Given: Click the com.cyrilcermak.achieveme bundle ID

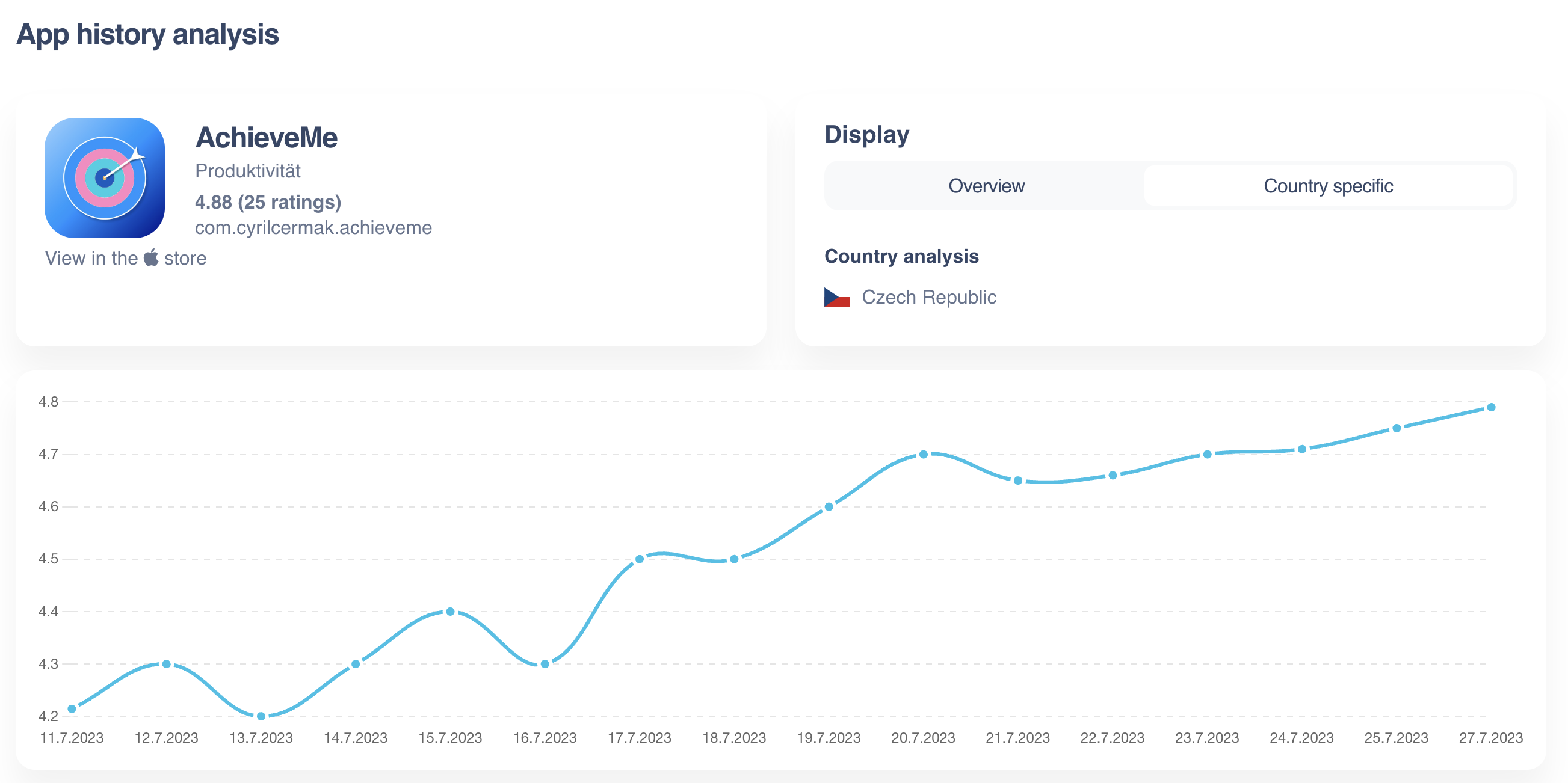Looking at the screenshot, I should (313, 227).
